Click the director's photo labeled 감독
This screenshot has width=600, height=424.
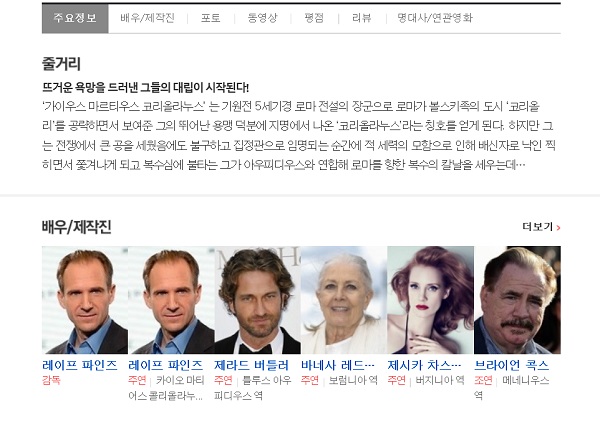(x=85, y=300)
